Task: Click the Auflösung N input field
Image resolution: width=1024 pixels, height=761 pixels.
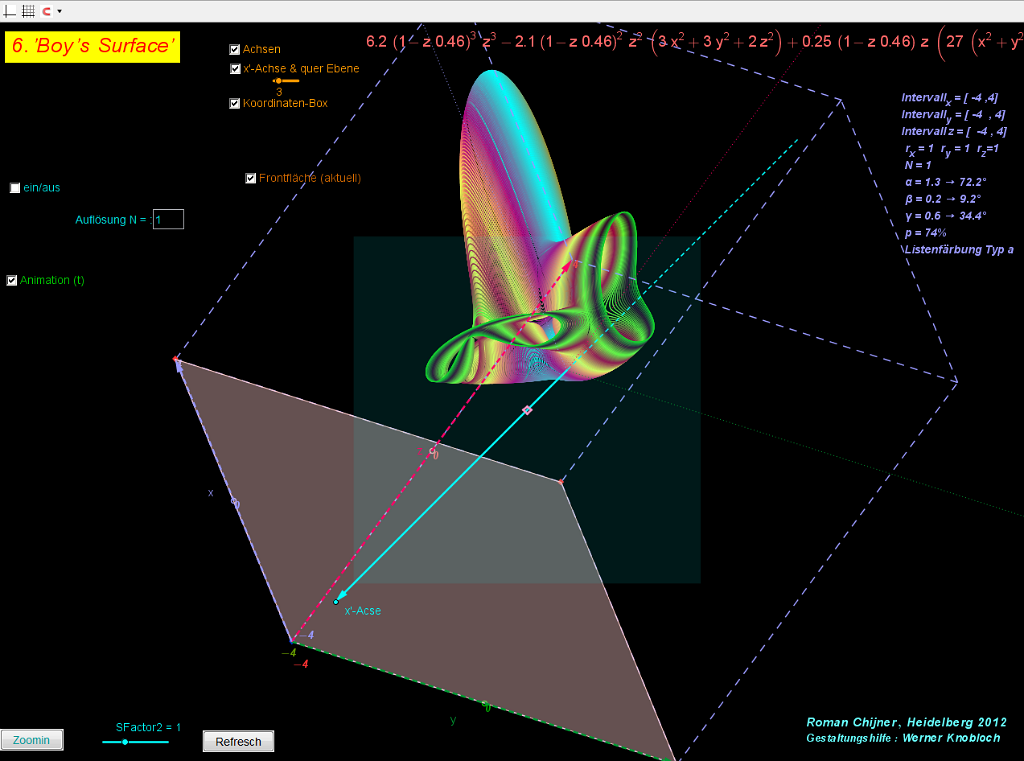Action: pos(168,219)
